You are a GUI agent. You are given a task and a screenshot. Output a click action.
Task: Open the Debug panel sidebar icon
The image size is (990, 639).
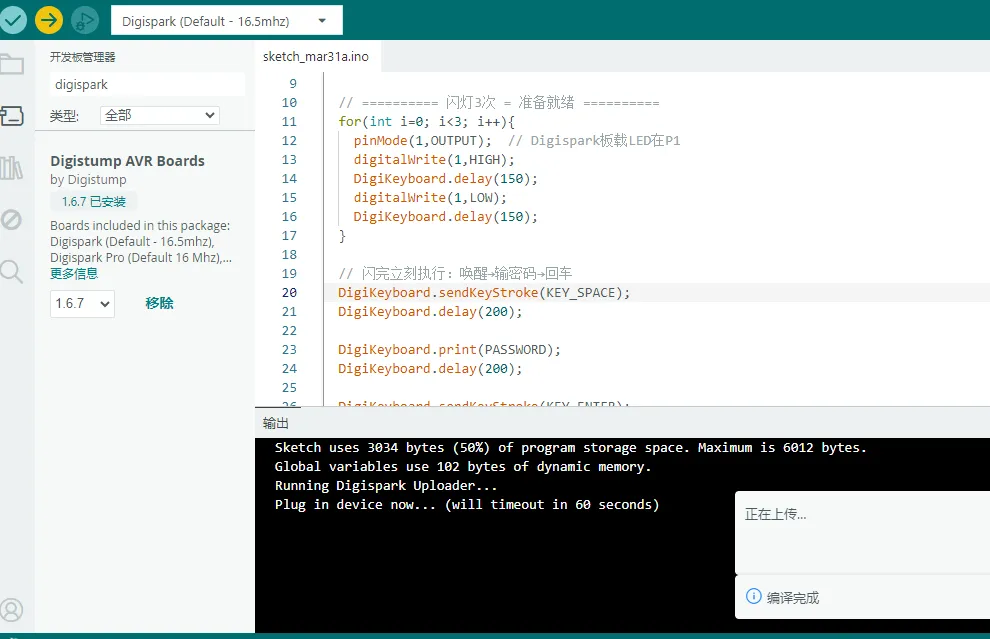click(x=12, y=219)
